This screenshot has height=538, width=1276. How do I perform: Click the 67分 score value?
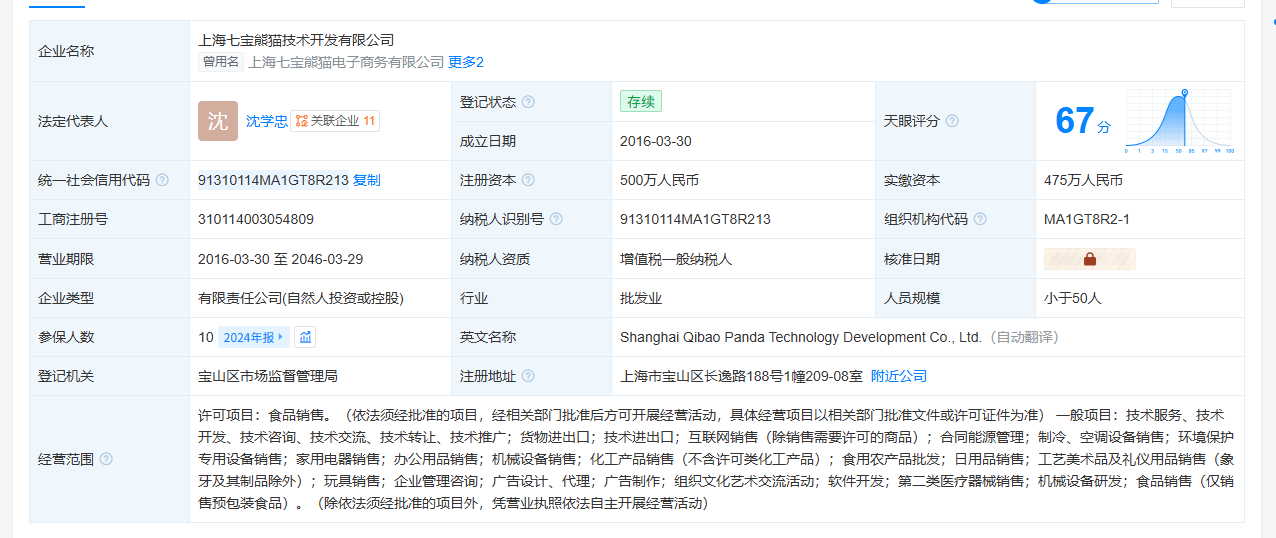coord(1083,121)
